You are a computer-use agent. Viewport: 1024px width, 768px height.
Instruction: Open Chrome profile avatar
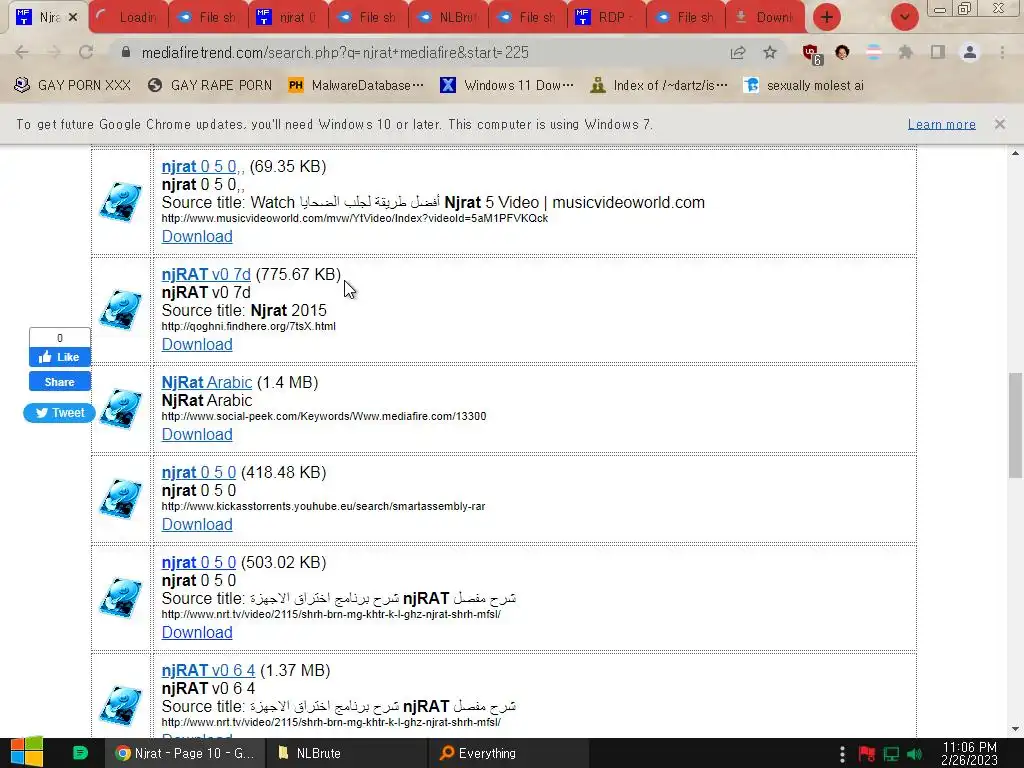point(970,52)
